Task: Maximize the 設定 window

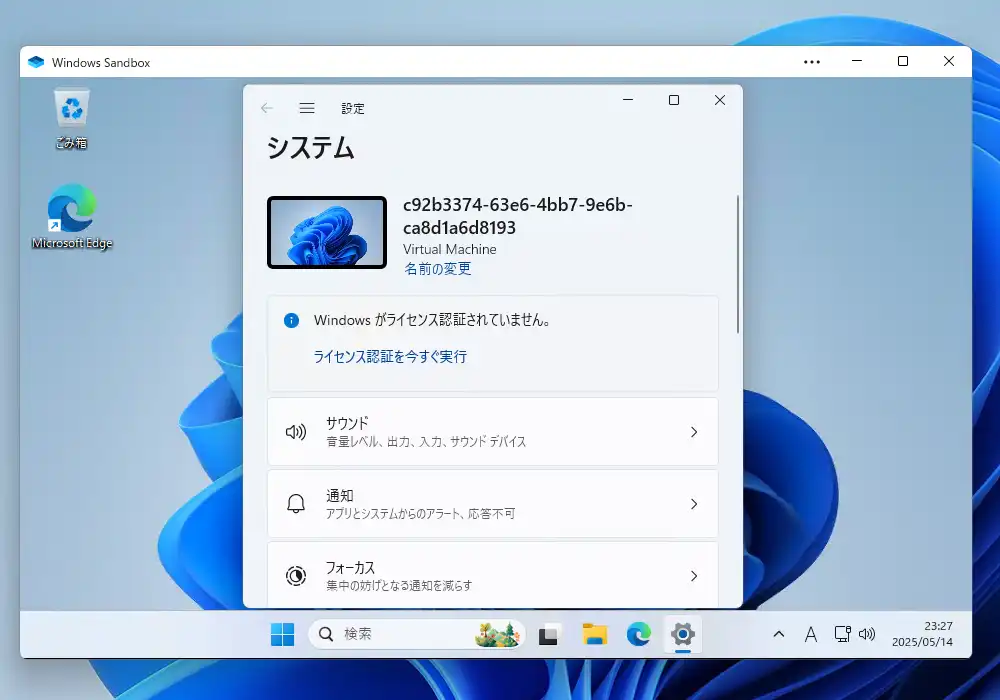Action: 674,100
